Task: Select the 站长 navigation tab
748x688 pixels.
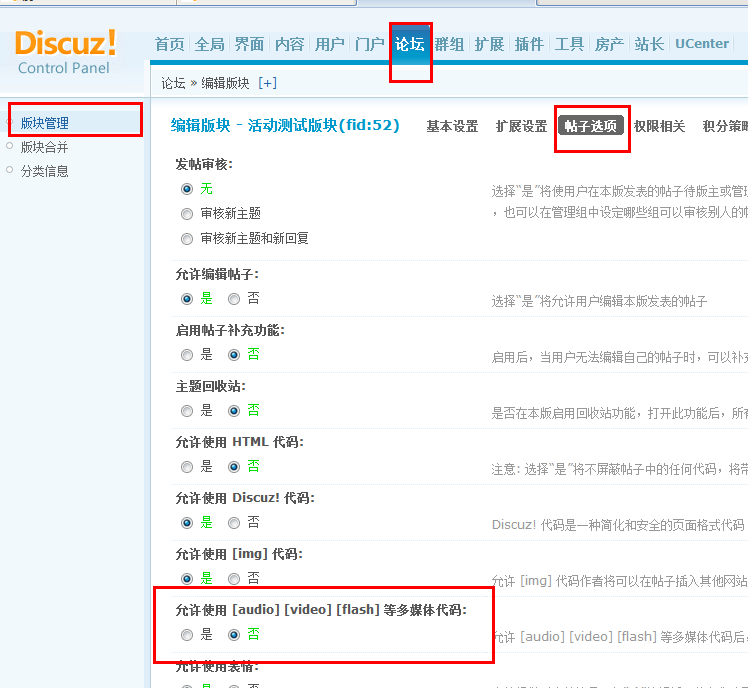Action: point(649,44)
